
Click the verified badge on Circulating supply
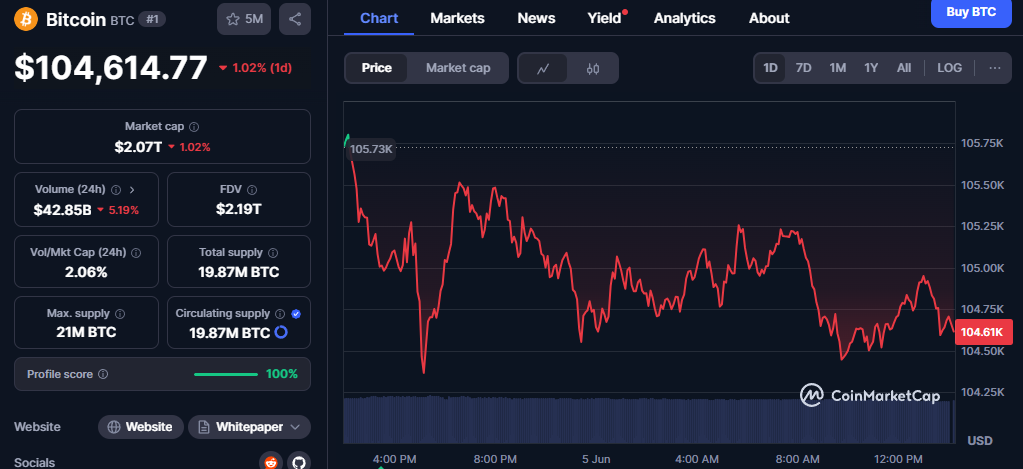(296, 314)
